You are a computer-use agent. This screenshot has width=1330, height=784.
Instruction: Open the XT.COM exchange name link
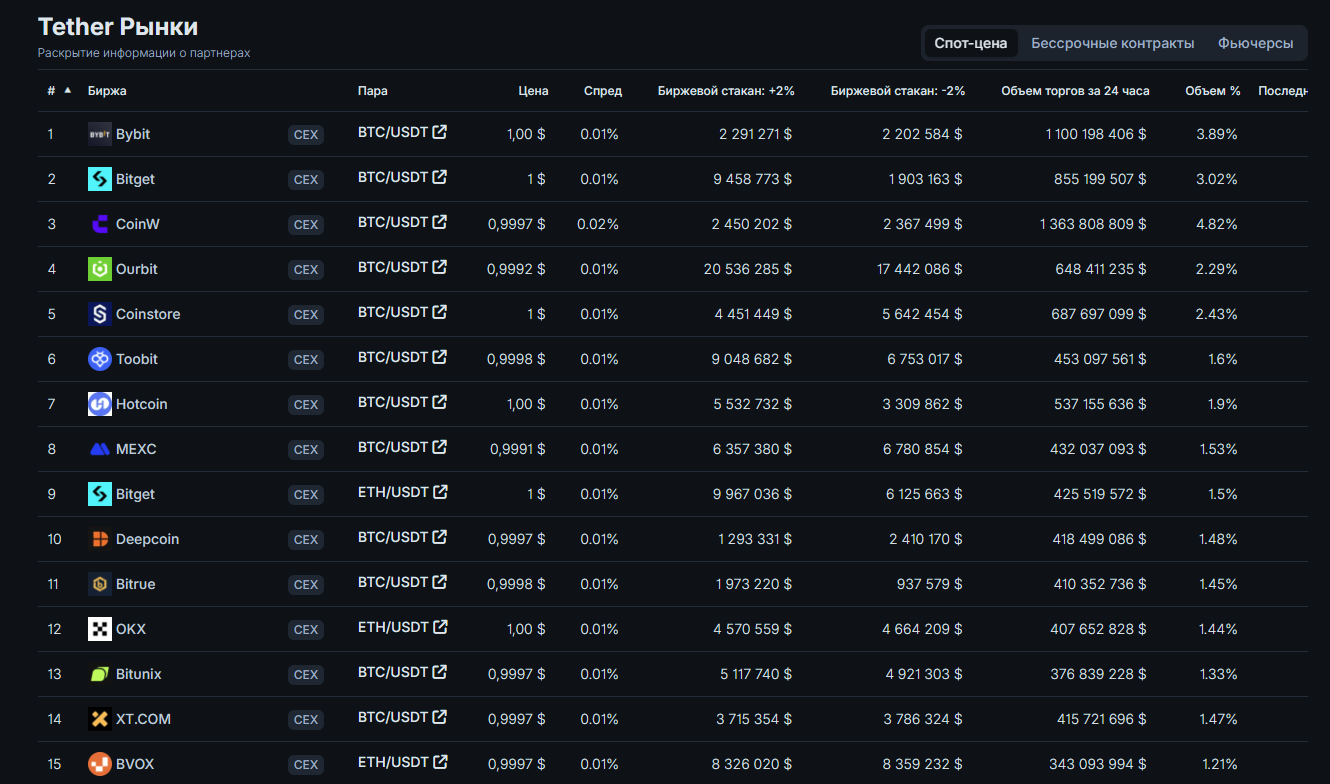point(143,719)
